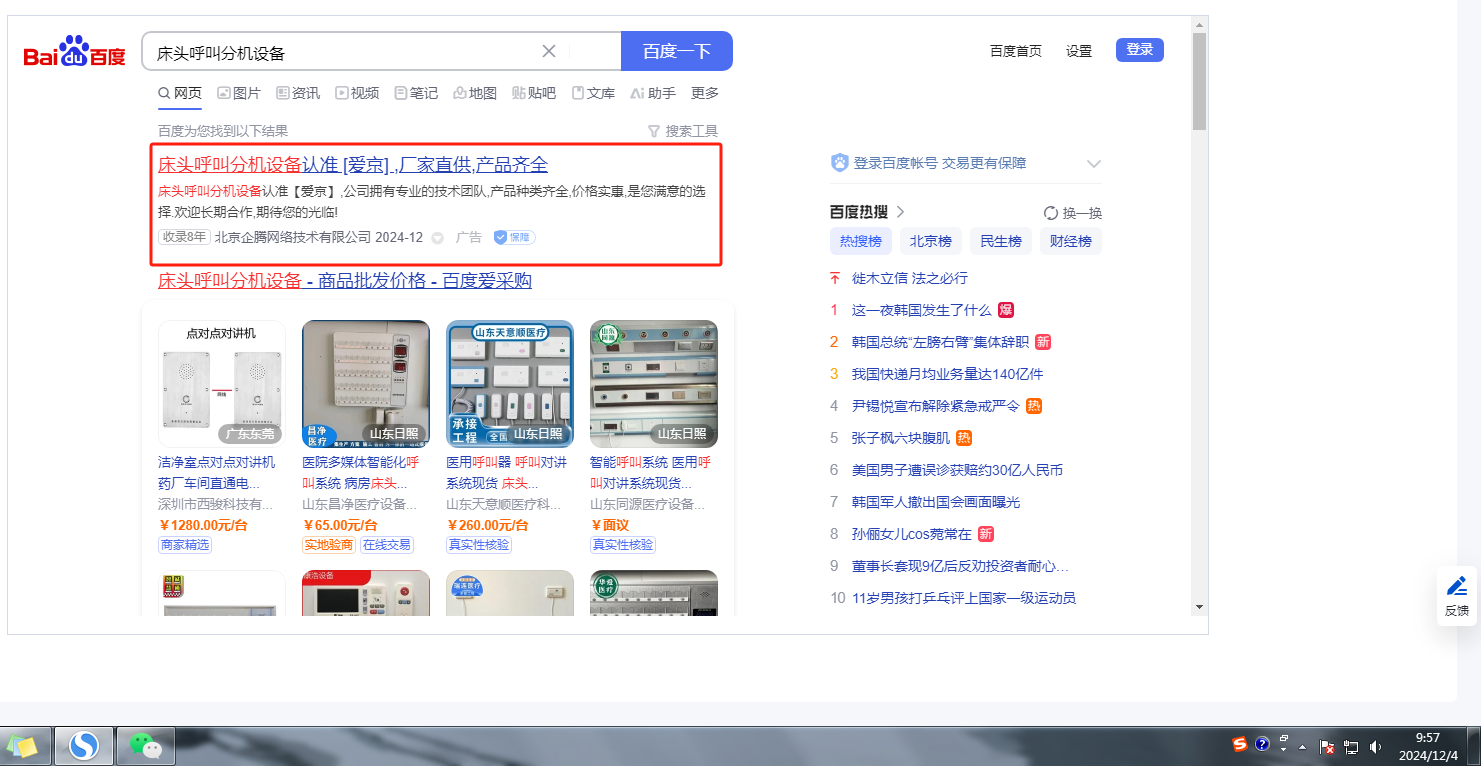This screenshot has height=766, width=1481.
Task: Open the small dropdown arrow after 2024-12
Action: pyautogui.click(x=437, y=238)
